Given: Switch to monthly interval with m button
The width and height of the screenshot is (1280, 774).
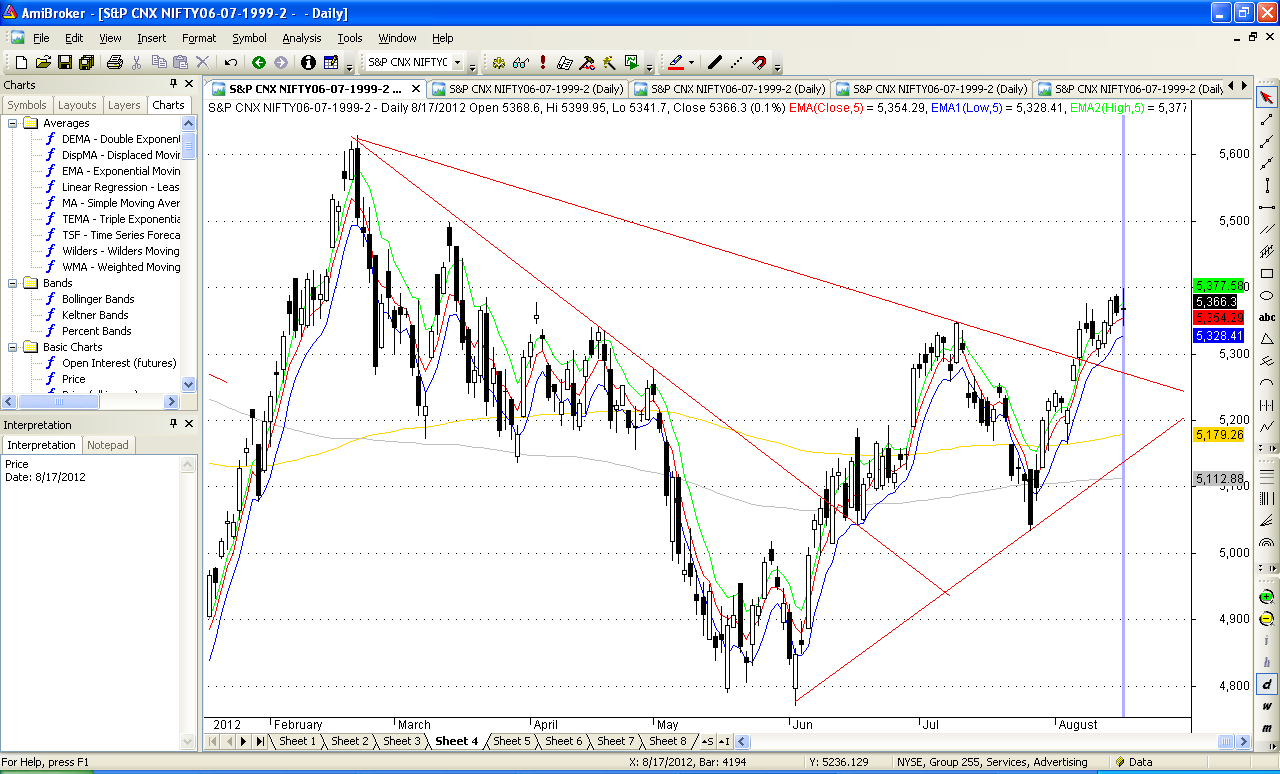Looking at the screenshot, I should point(1267,728).
